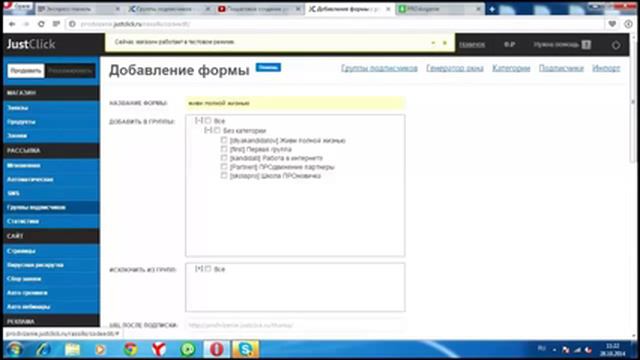Open SMS in the sidebar

coord(51,193)
